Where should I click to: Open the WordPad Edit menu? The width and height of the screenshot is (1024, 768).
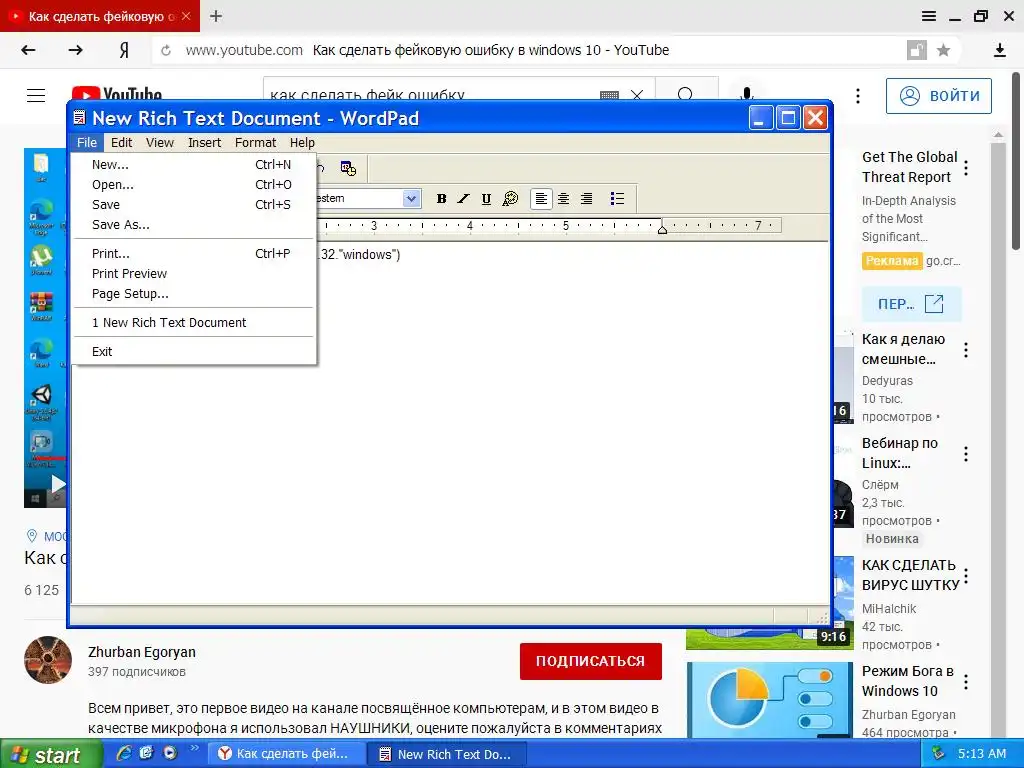pyautogui.click(x=121, y=142)
